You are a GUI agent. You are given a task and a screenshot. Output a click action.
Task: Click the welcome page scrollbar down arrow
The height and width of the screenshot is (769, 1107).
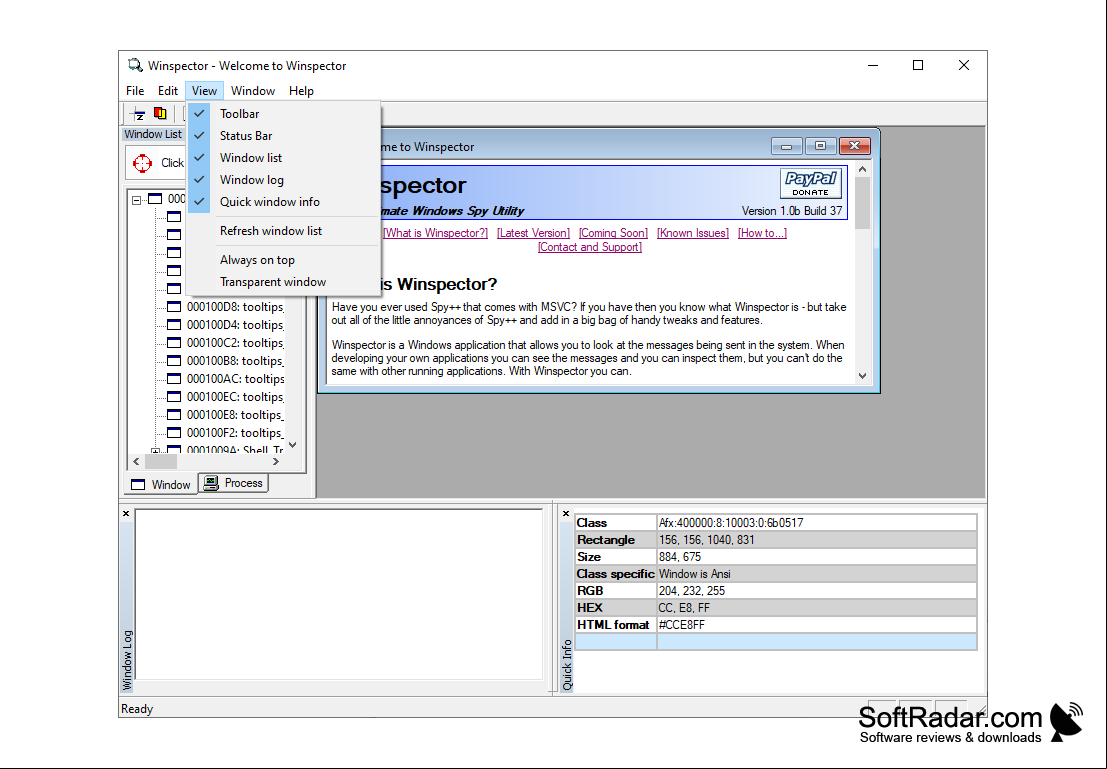(862, 376)
